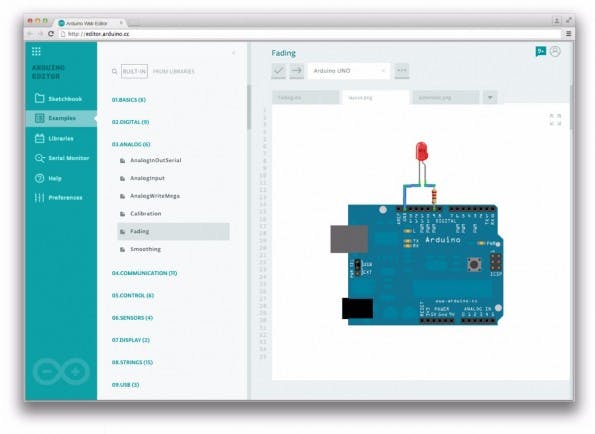Open the Serial Monitor

pos(62,158)
